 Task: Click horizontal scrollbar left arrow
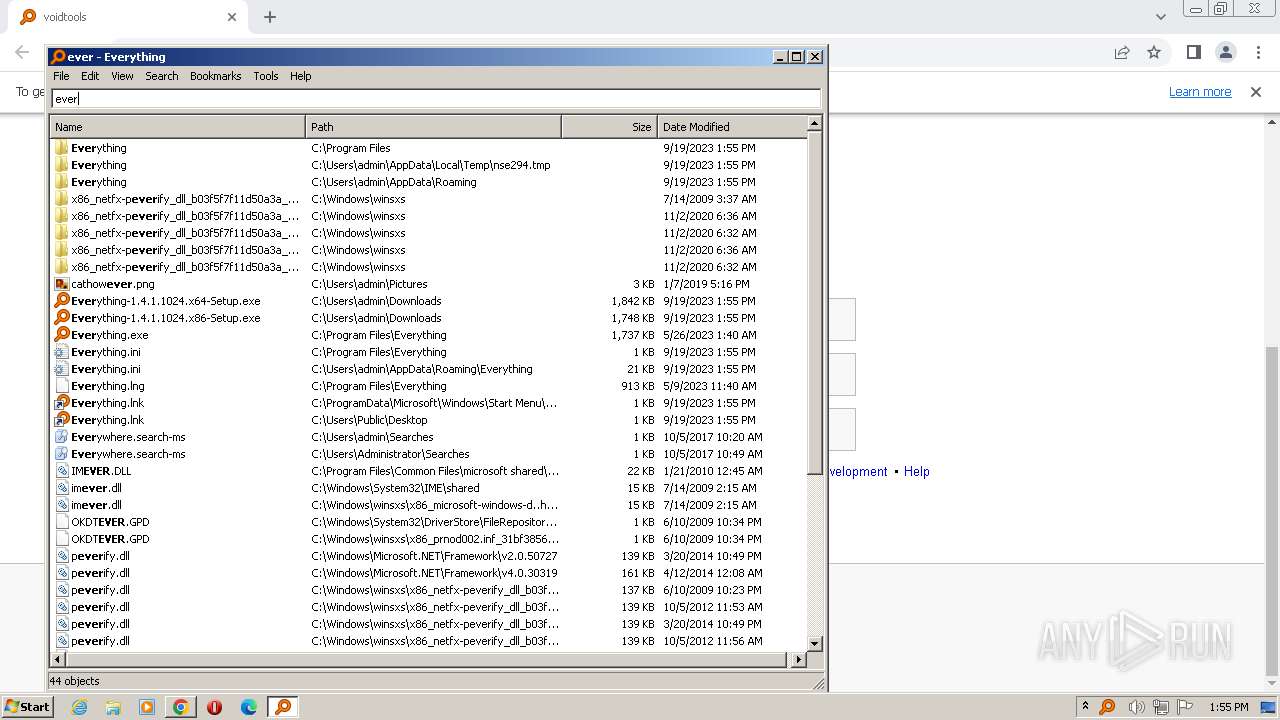coord(58,660)
